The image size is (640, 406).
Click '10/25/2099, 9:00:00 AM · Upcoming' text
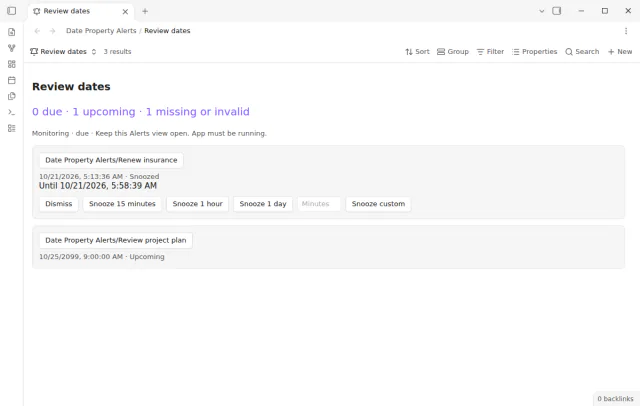click(102, 257)
